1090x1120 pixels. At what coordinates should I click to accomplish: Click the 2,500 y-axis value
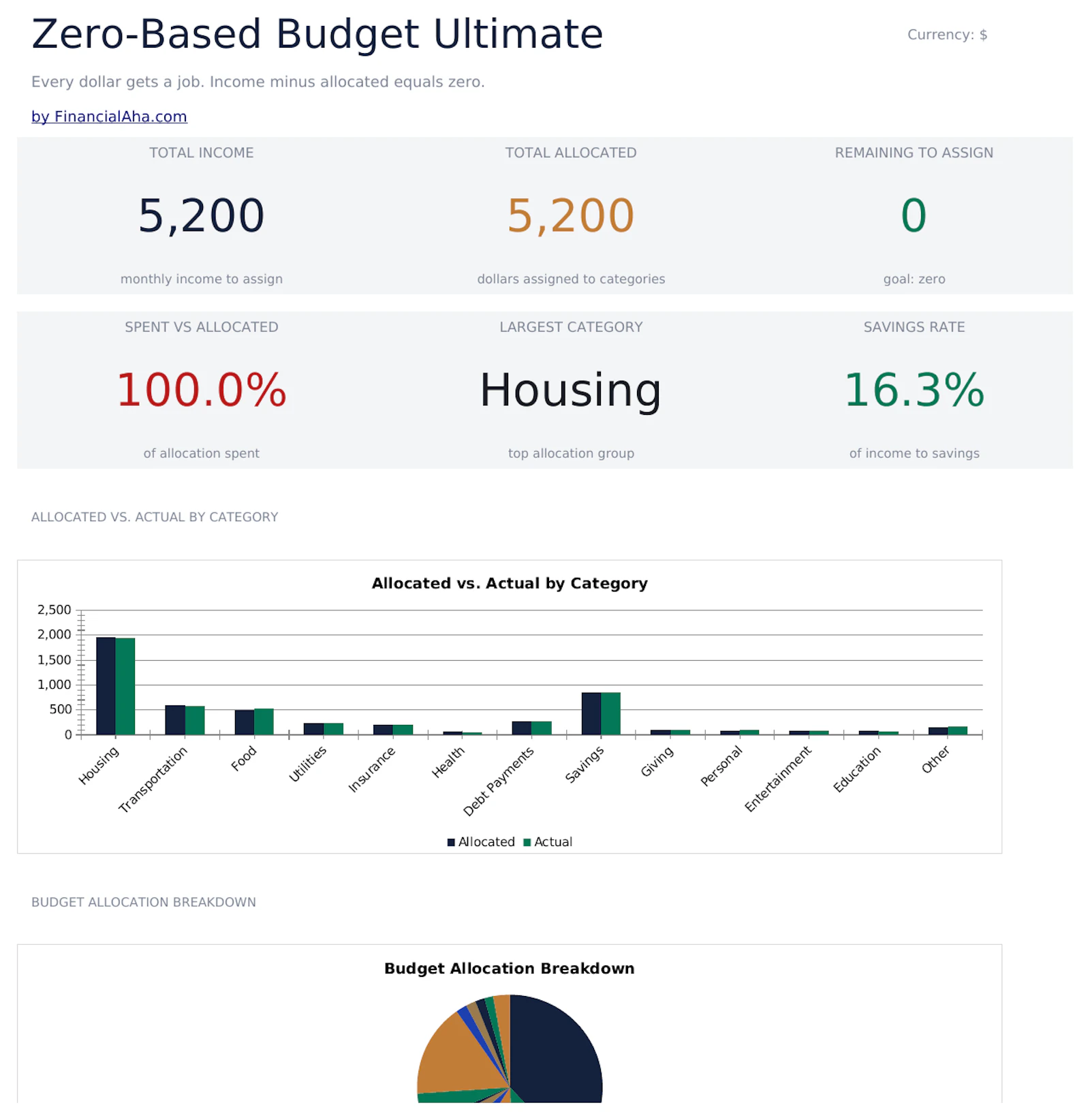tap(54, 610)
